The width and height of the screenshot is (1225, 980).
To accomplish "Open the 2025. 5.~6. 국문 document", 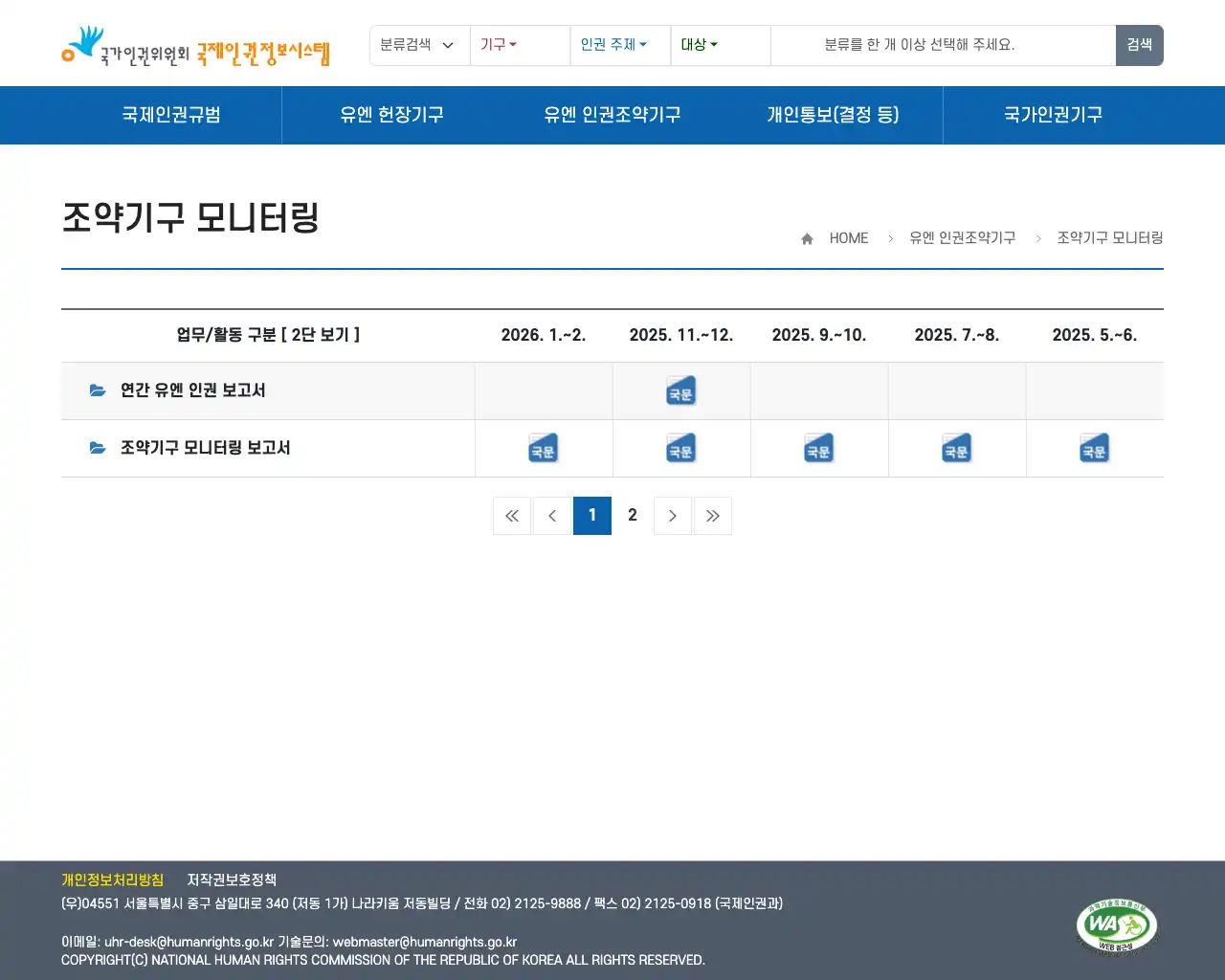I will 1095,448.
